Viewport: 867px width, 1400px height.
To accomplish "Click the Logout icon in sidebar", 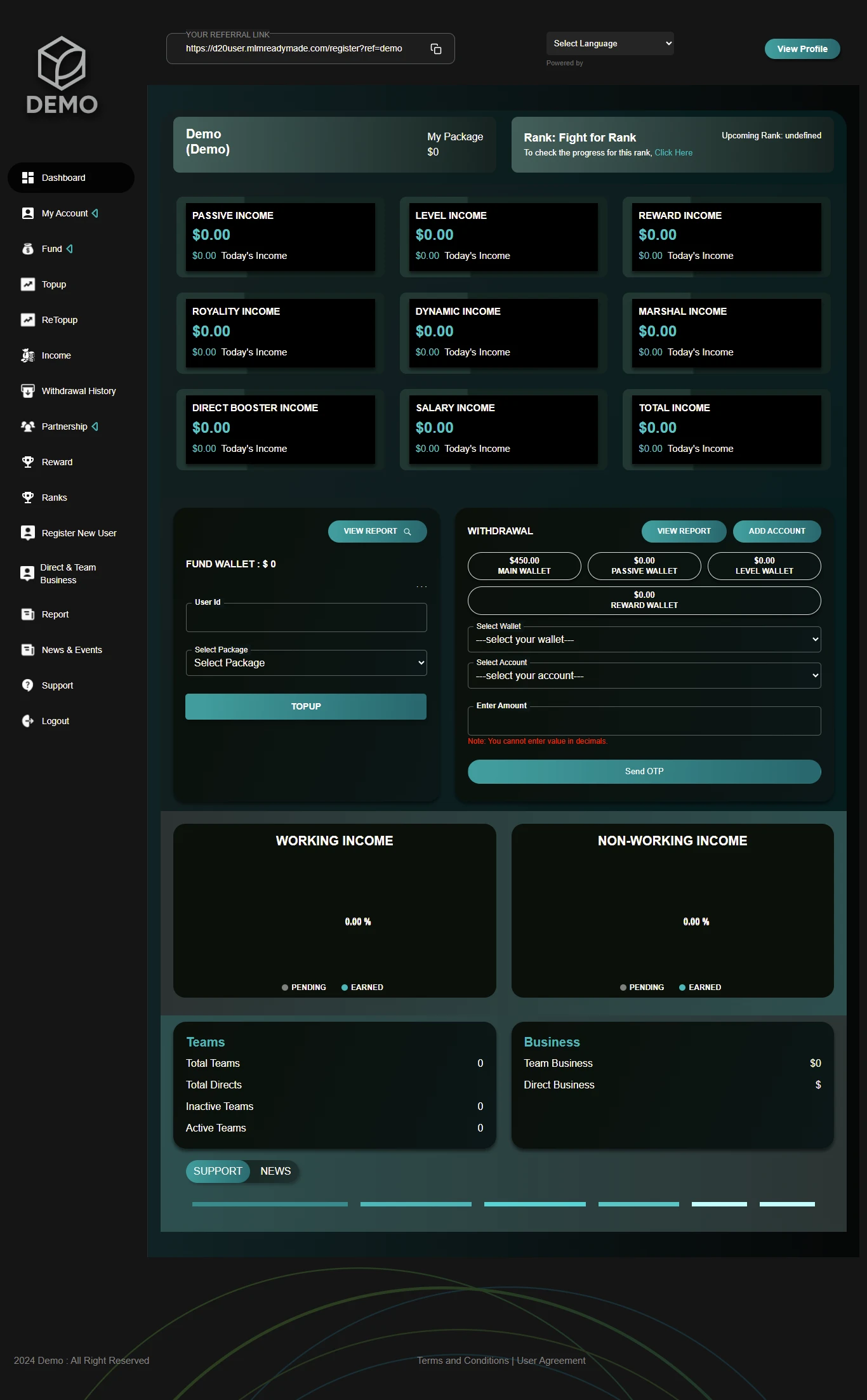I will (x=28, y=721).
